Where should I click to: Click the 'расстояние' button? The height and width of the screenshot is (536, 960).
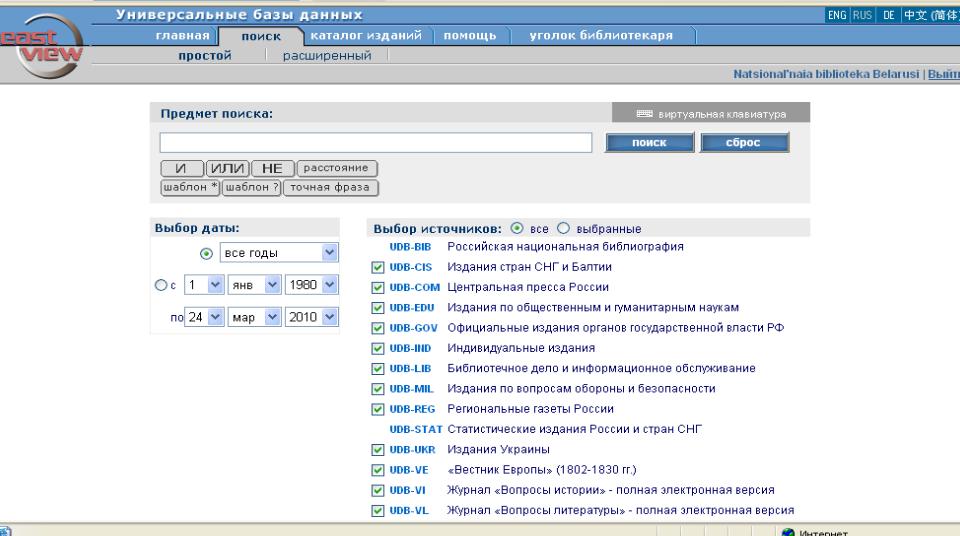(337, 168)
